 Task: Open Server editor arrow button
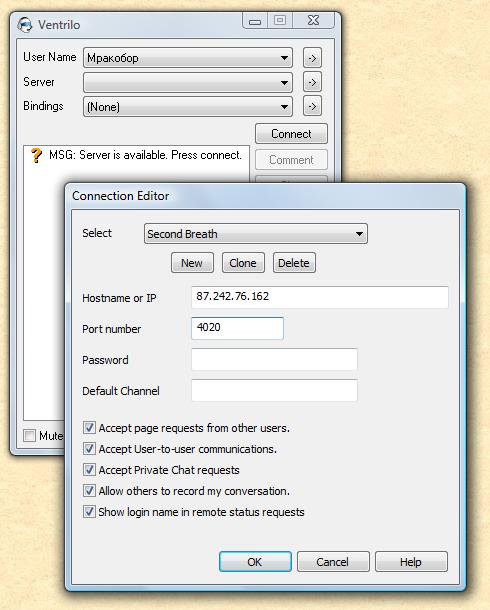(x=312, y=82)
